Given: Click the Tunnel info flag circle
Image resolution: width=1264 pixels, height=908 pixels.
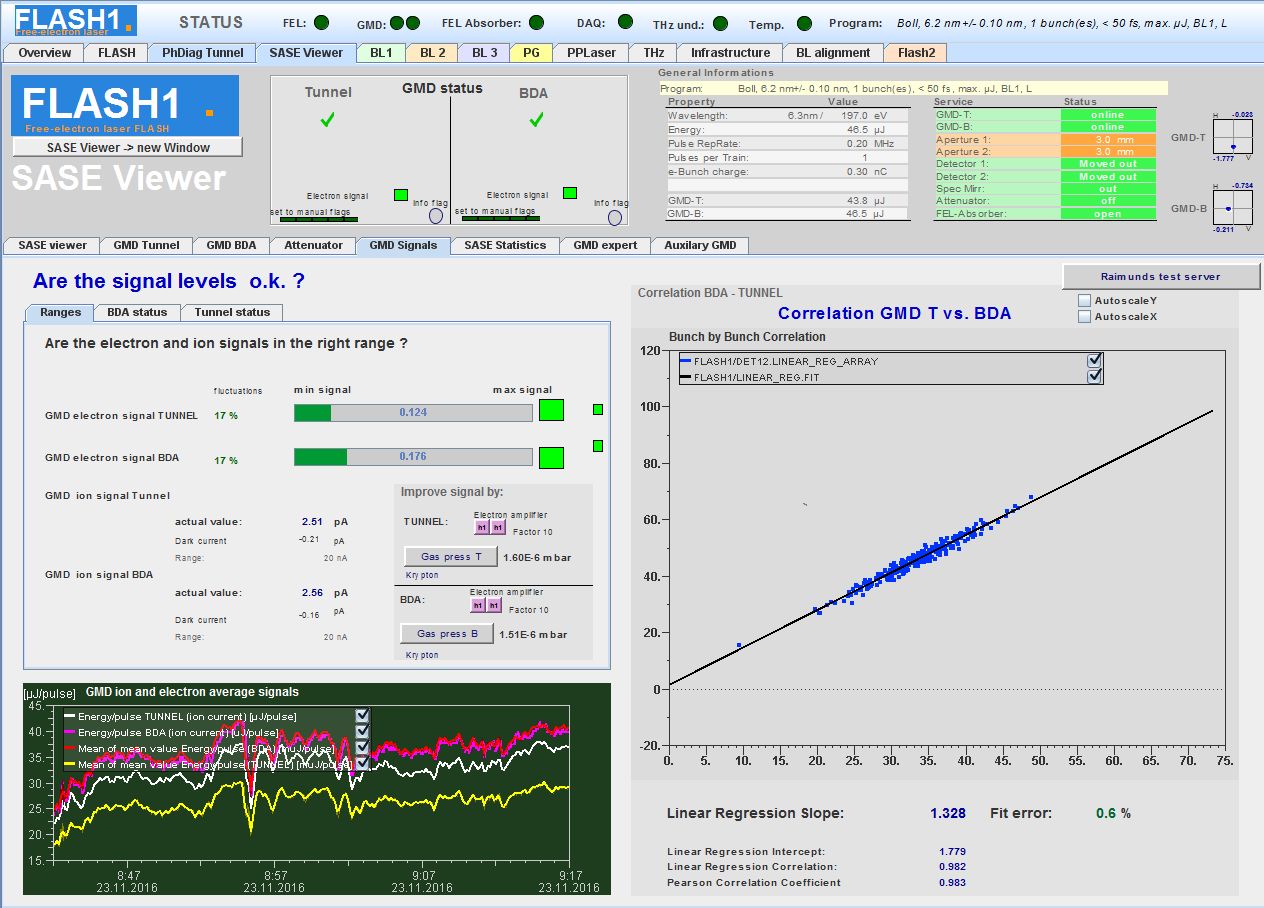Looking at the screenshot, I should point(436,215).
